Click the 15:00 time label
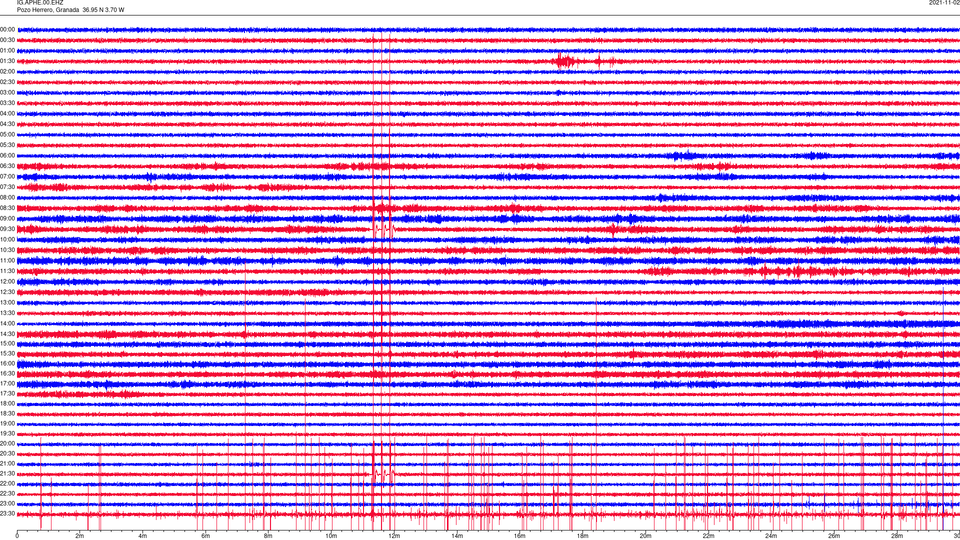Screen dimensions: 960x540 tap(8, 343)
